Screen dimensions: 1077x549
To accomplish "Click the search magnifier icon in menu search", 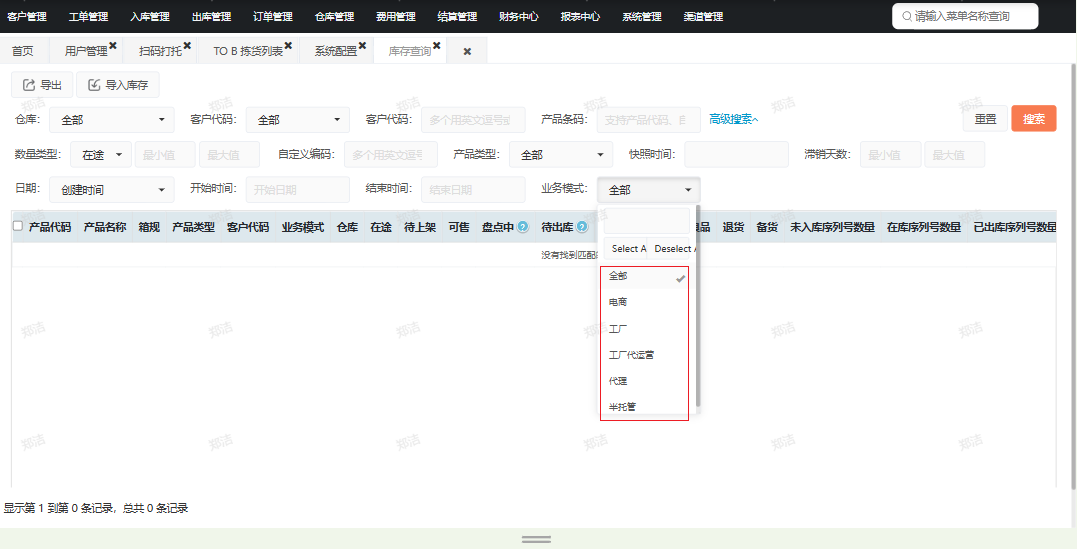I will [x=907, y=16].
